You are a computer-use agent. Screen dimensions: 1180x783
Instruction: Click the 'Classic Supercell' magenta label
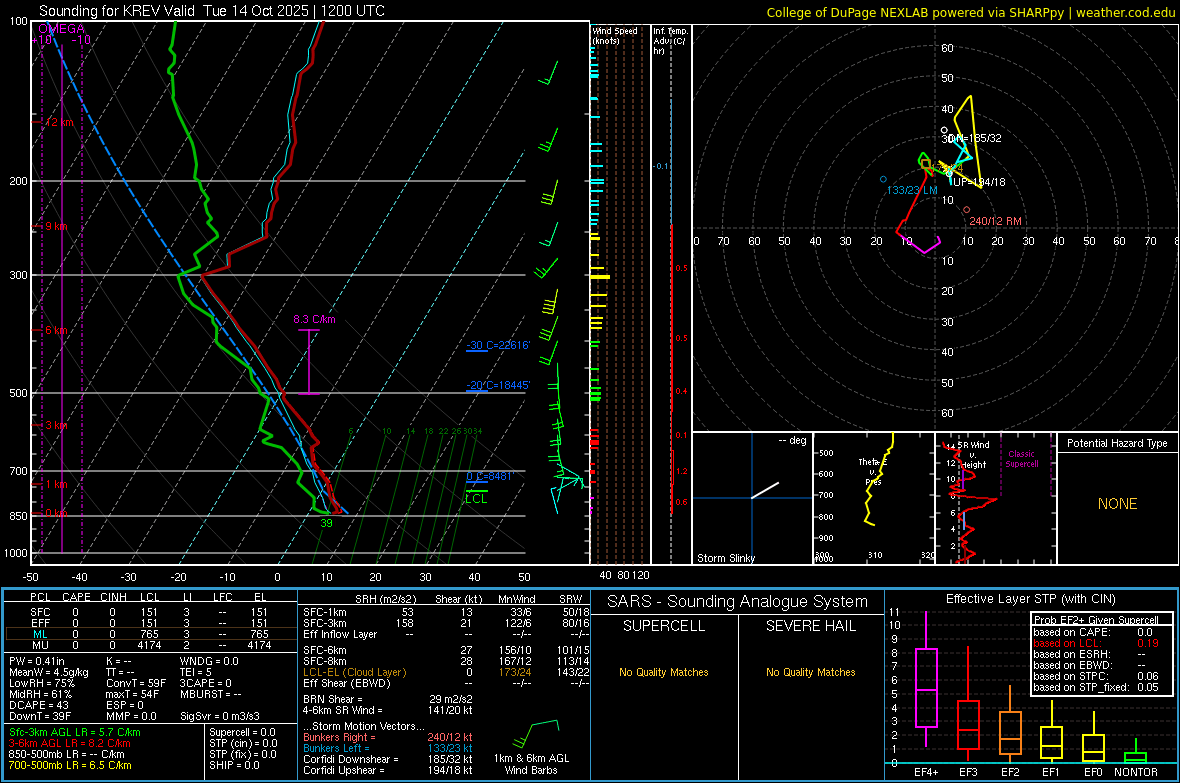coord(1021,459)
